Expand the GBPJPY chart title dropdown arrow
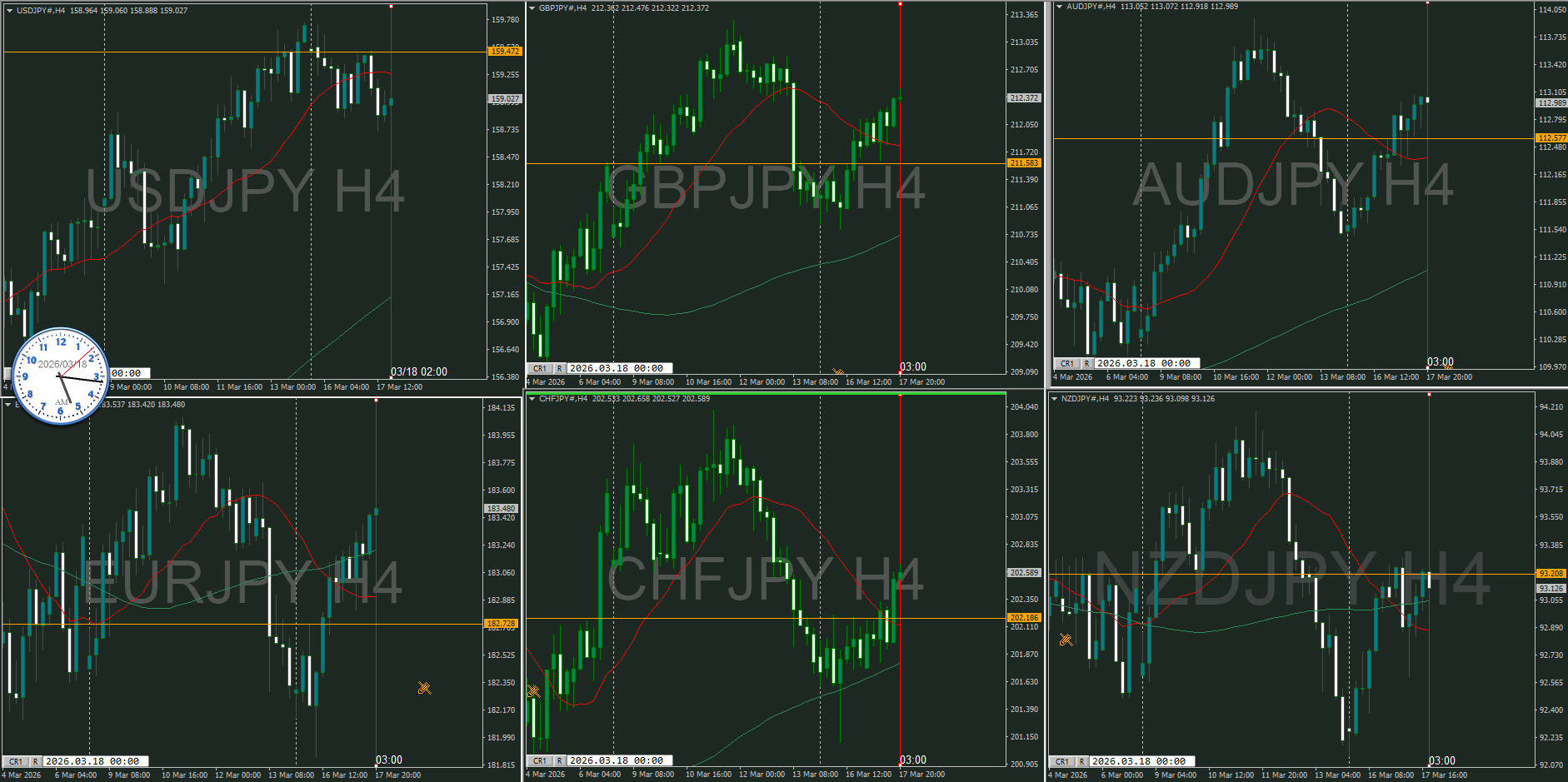 coord(532,8)
